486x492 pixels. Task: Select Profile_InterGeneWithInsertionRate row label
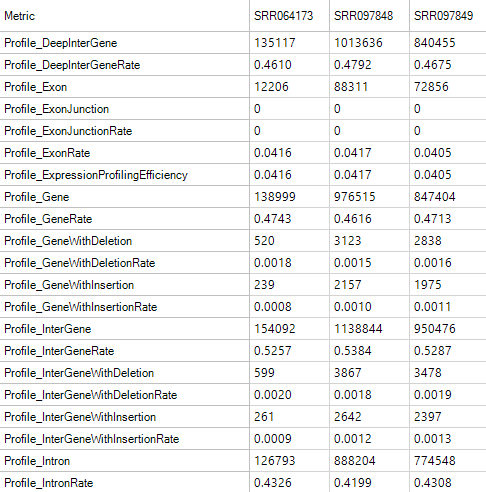(92, 439)
